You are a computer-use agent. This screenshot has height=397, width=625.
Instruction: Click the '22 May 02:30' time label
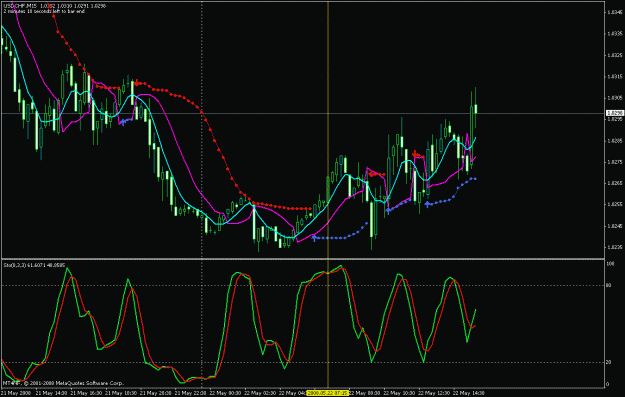(260, 393)
